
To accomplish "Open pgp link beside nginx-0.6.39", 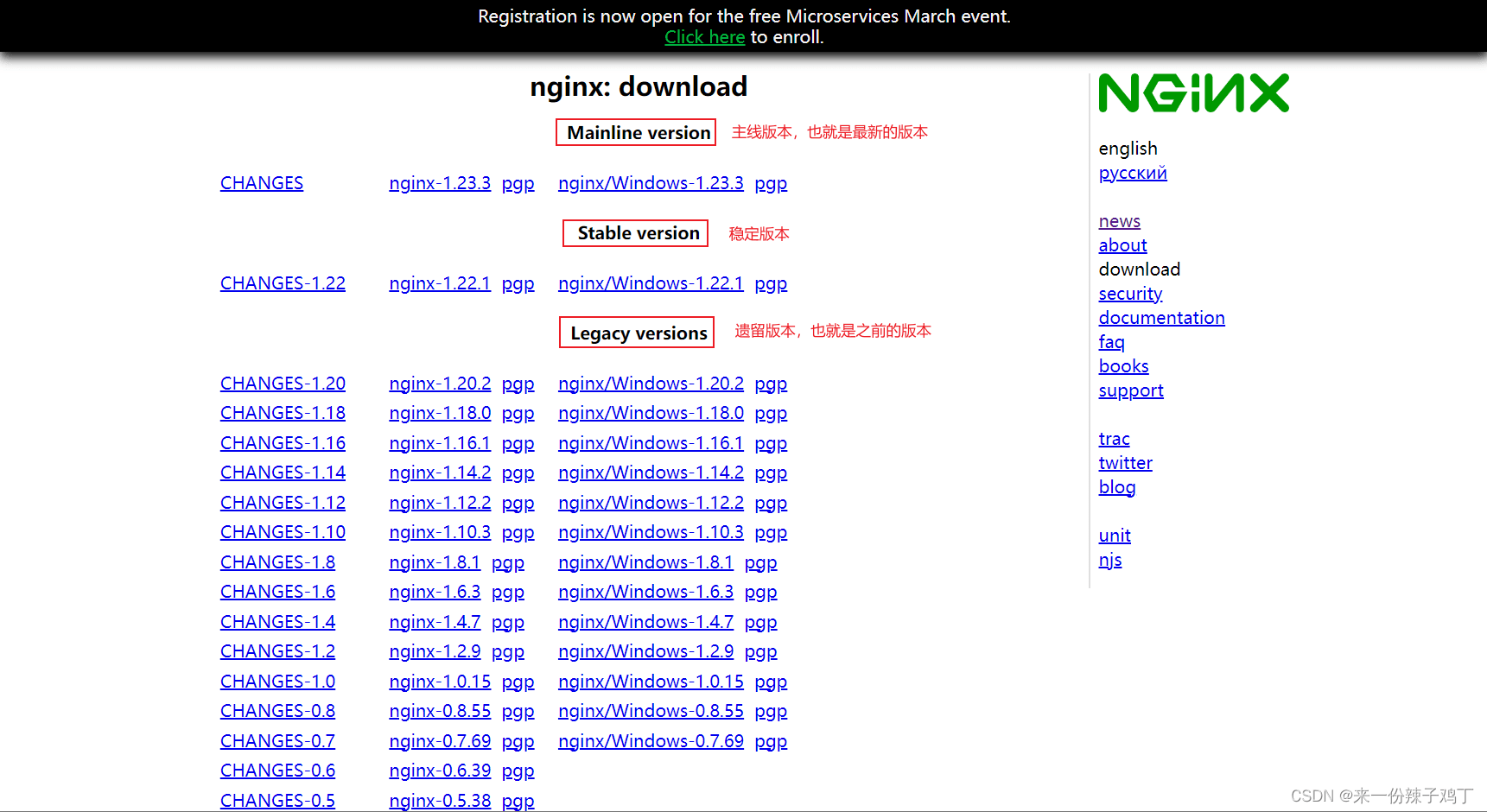I will (518, 771).
